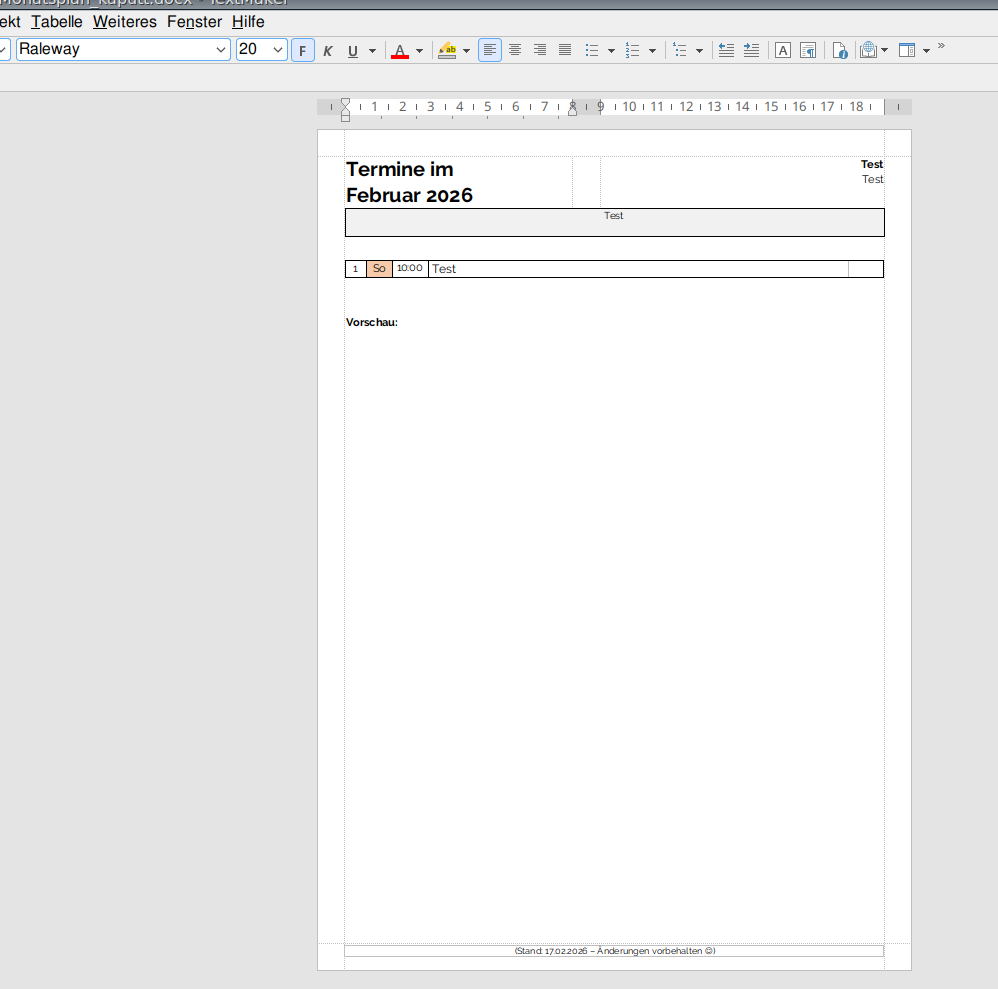Open the Weiteres menu
This screenshot has width=998, height=989.
click(125, 22)
